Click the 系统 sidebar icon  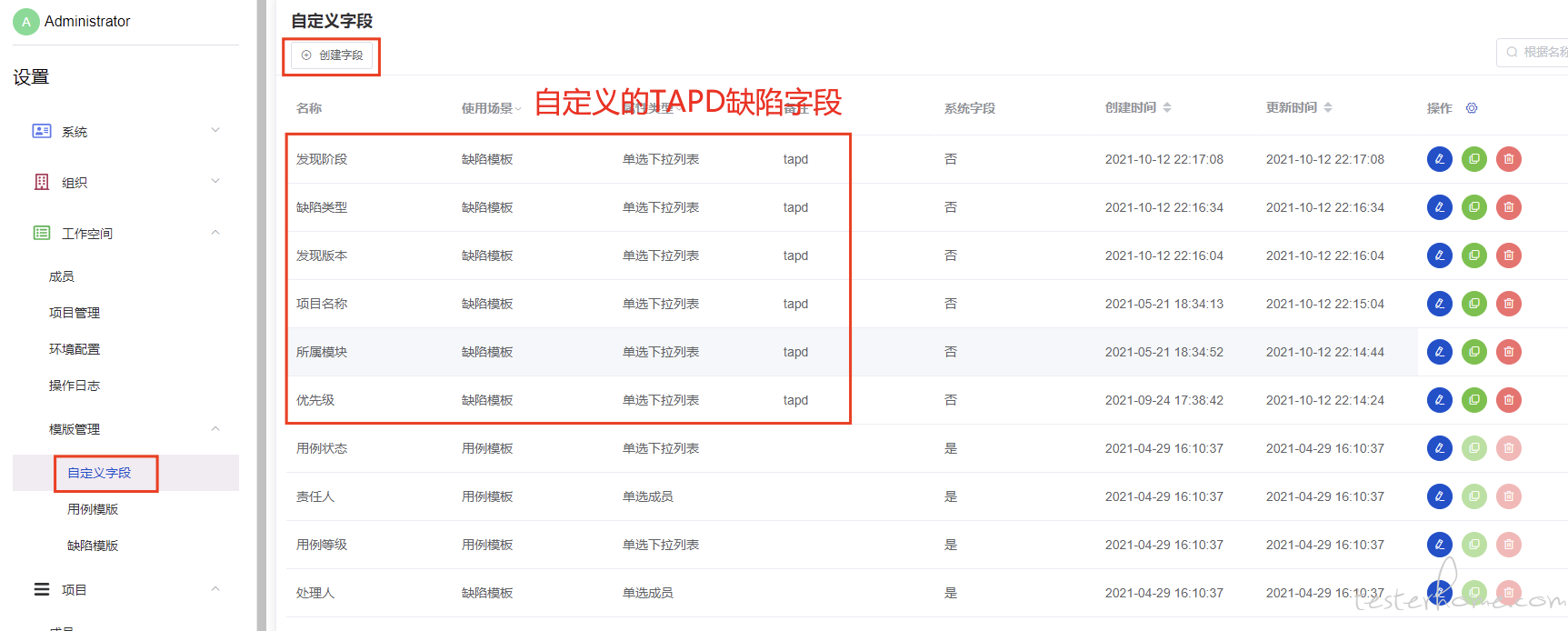click(42, 131)
